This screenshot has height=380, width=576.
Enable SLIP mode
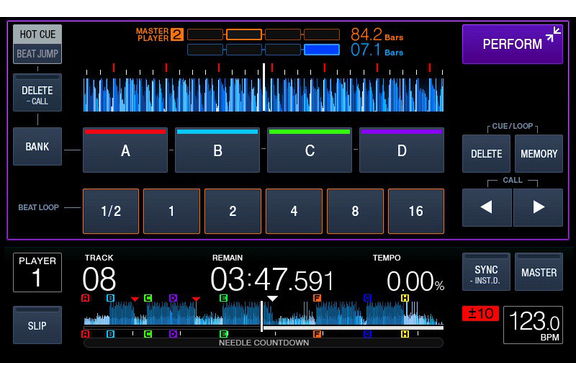tap(37, 325)
